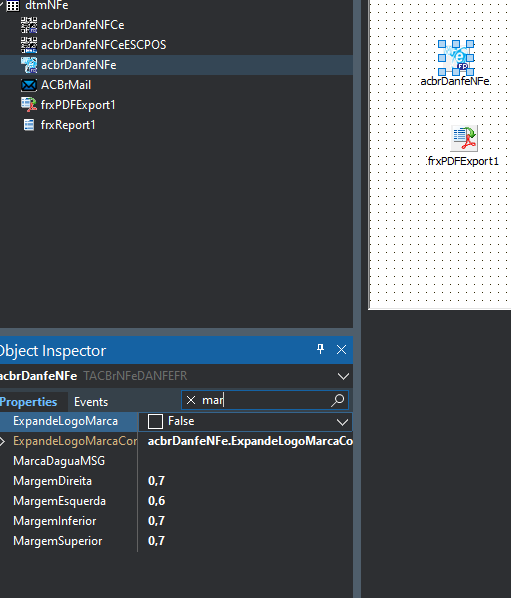Select the dtmNFe table icon in the structure tree
511x598 pixels.
pyautogui.click(x=13, y=6)
